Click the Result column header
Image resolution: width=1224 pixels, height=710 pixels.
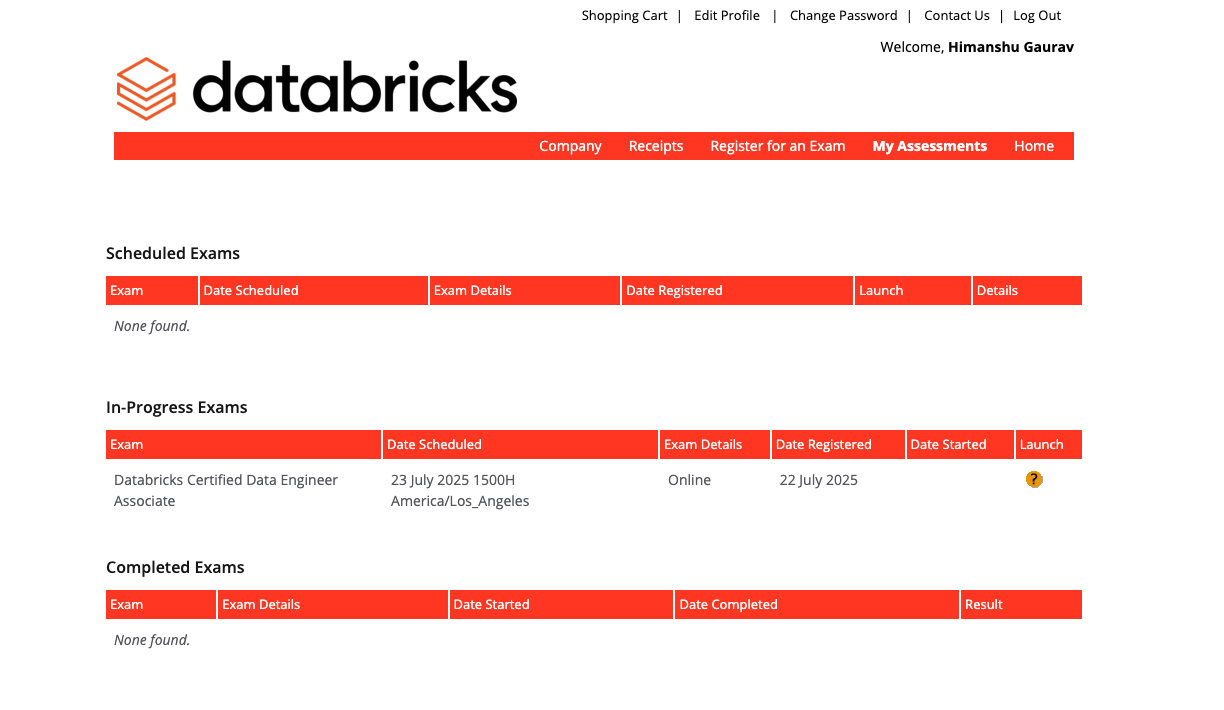point(984,605)
